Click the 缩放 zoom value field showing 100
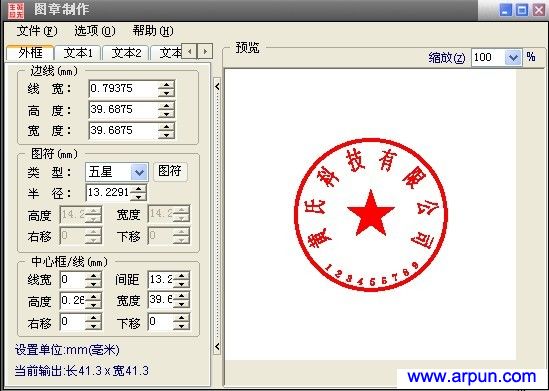This screenshot has height=391, width=549. pyautogui.click(x=488, y=57)
